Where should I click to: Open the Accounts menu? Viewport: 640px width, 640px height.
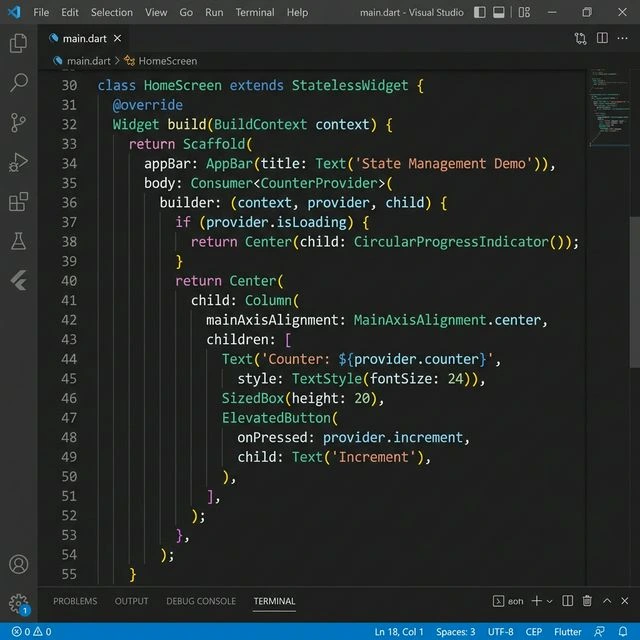[x=18, y=564]
